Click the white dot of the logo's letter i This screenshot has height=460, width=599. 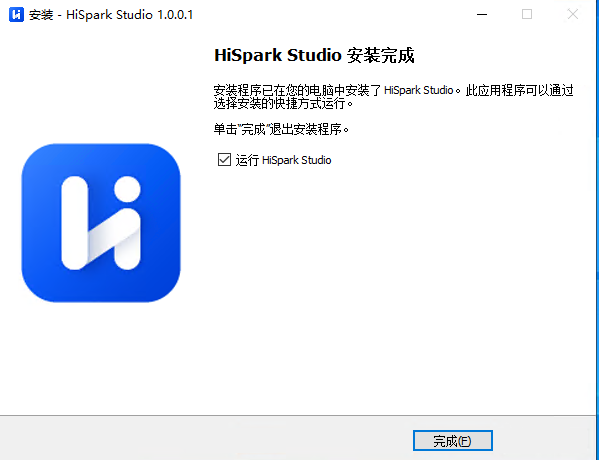coord(127,189)
